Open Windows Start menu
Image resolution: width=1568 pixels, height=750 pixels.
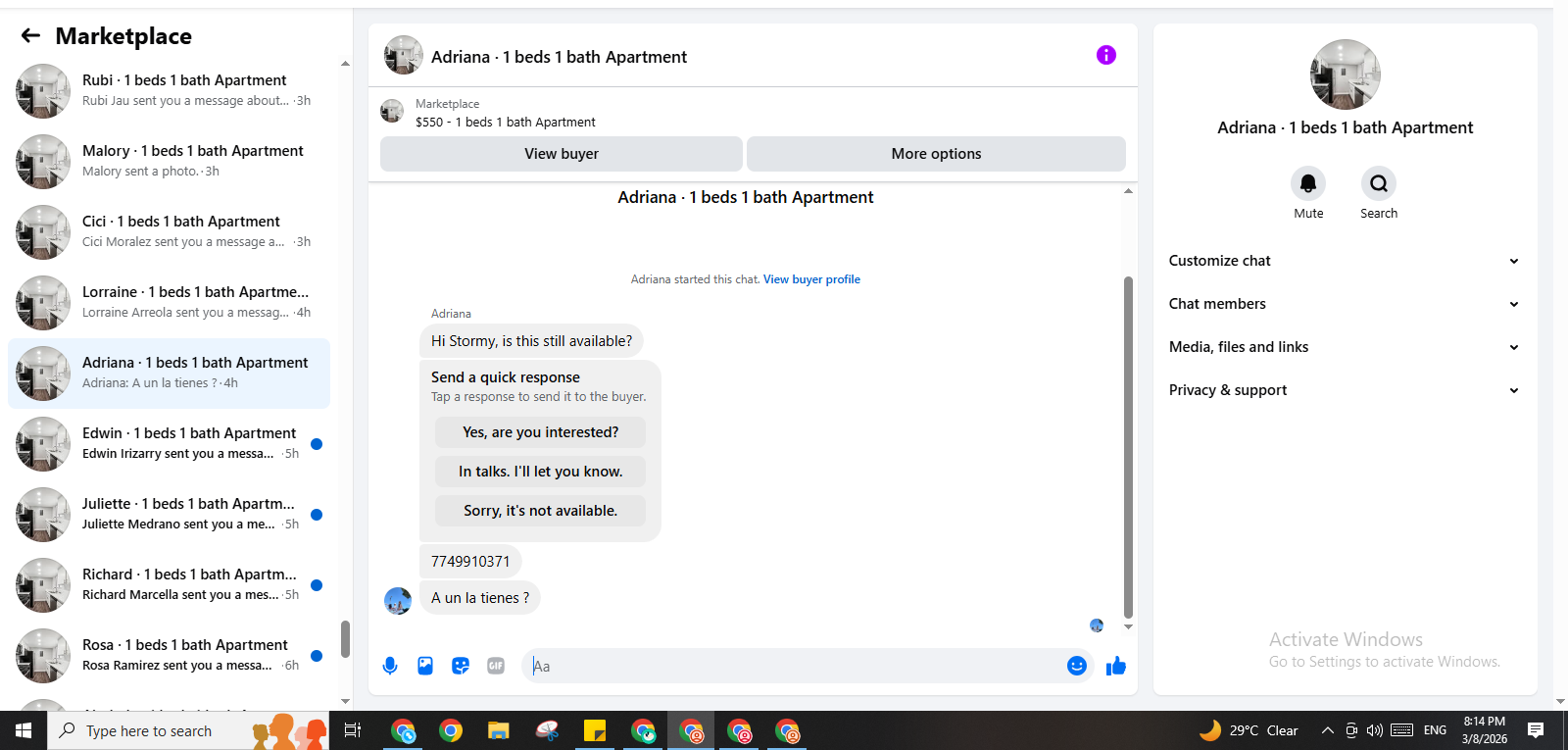point(24,730)
